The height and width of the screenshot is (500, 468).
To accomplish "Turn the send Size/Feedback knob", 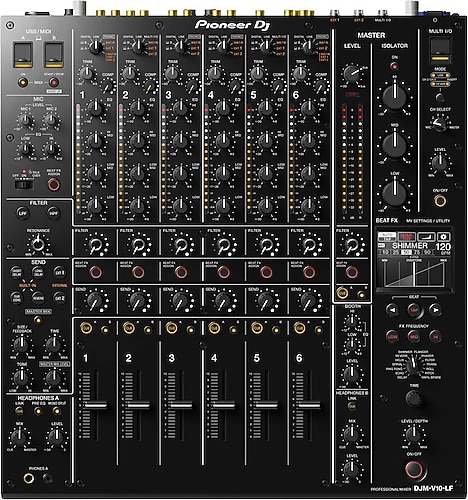I will 22,344.
